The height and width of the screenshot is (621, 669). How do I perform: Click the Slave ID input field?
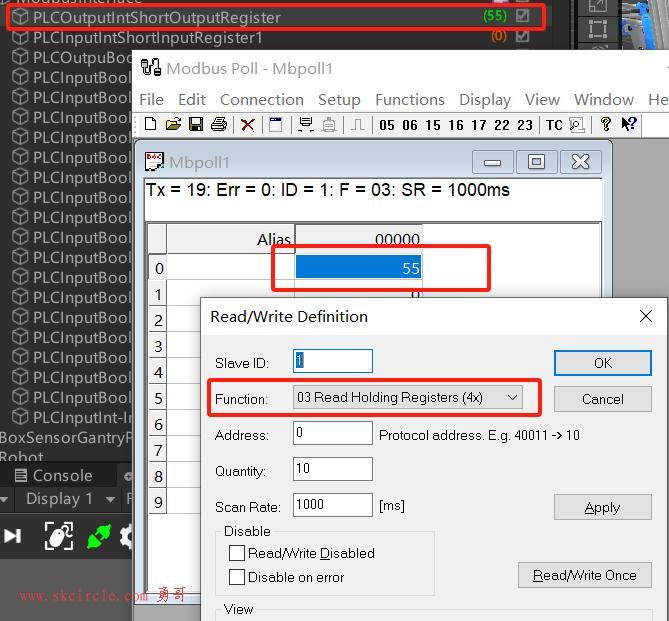pyautogui.click(x=333, y=361)
